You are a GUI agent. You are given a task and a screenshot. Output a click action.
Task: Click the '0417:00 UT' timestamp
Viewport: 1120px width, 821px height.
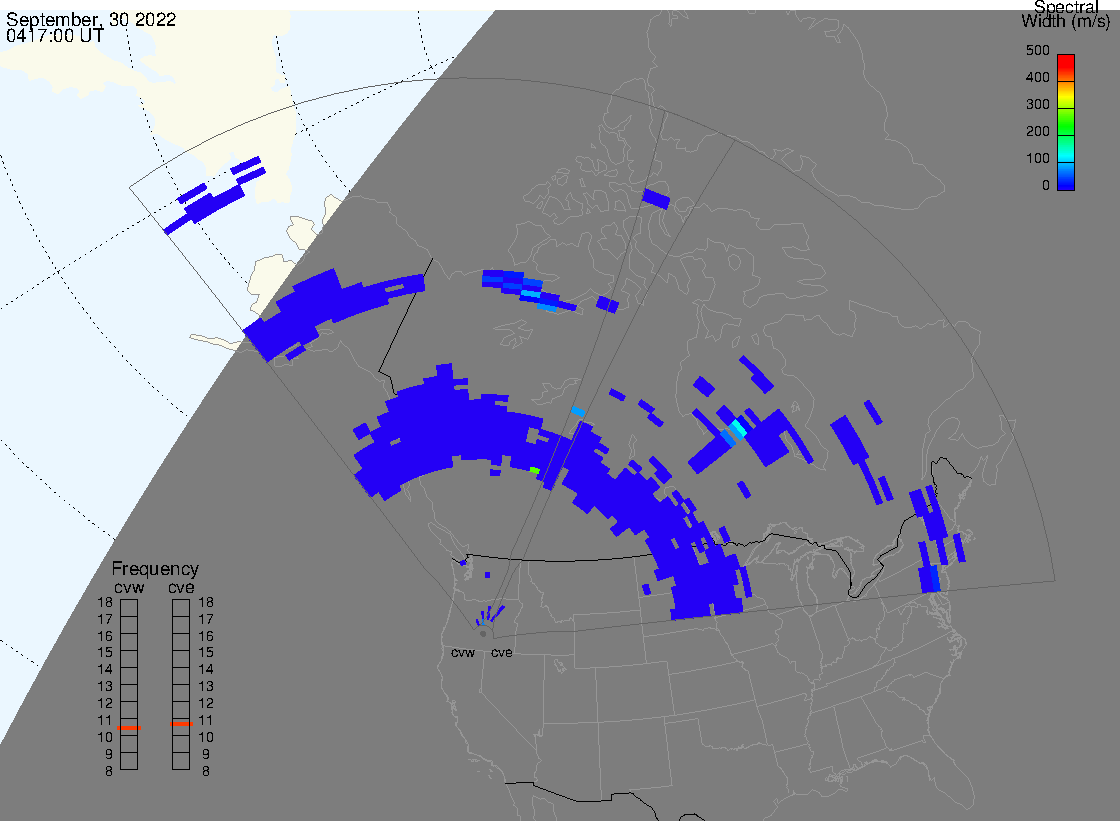click(55, 35)
